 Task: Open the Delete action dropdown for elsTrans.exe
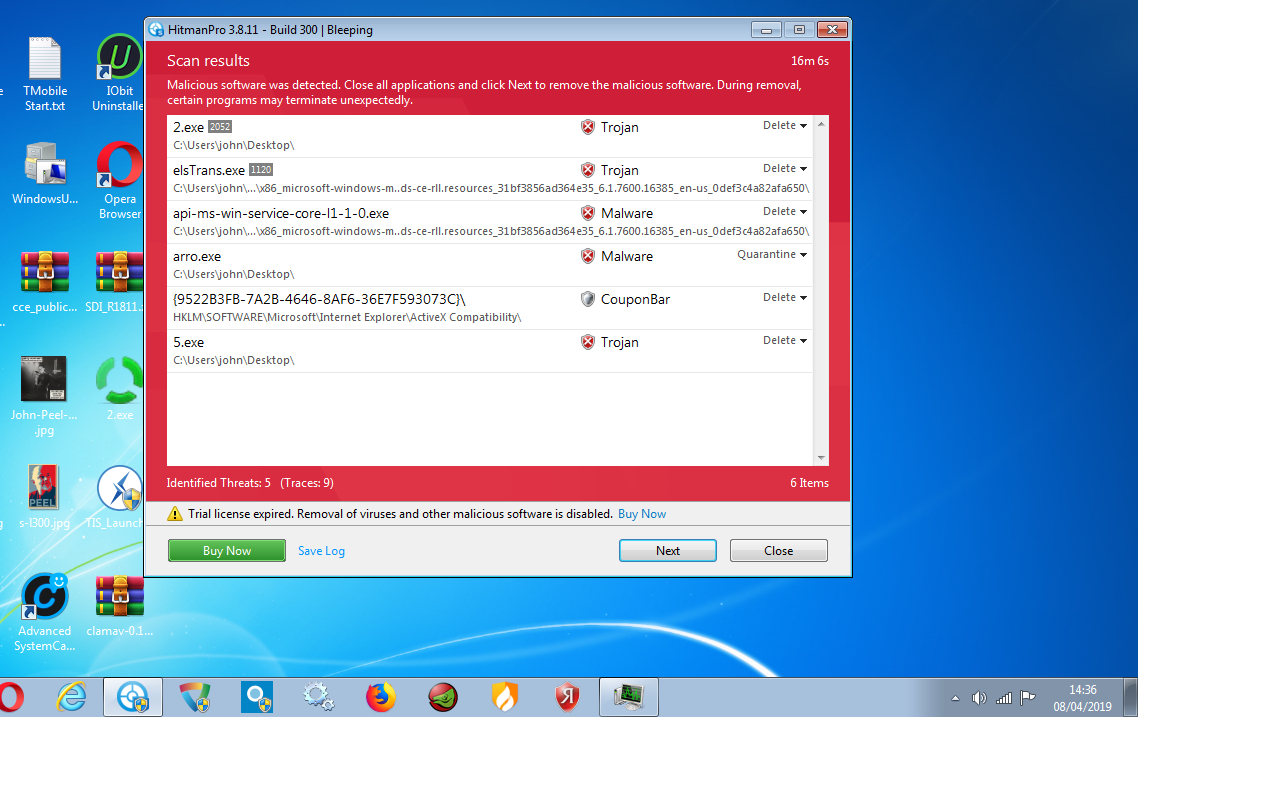point(785,169)
